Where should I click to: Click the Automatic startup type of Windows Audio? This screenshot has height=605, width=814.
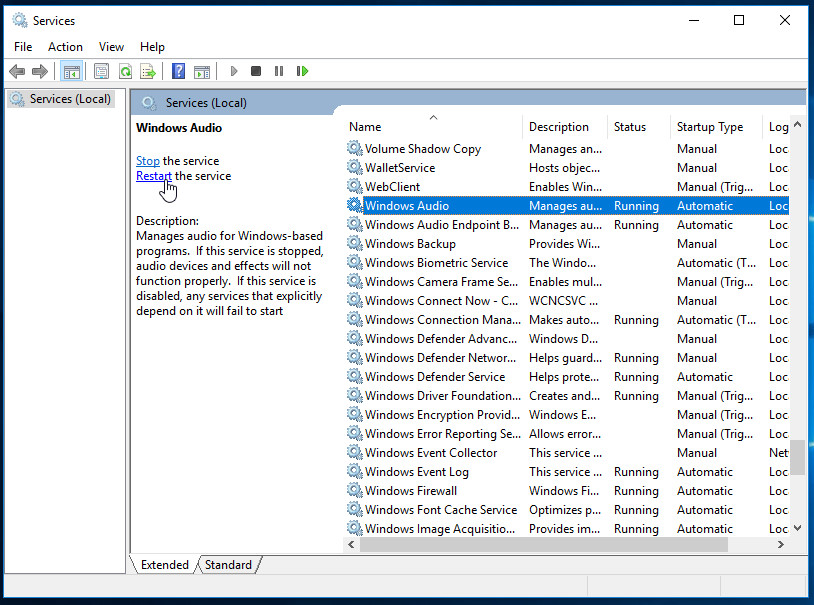704,206
